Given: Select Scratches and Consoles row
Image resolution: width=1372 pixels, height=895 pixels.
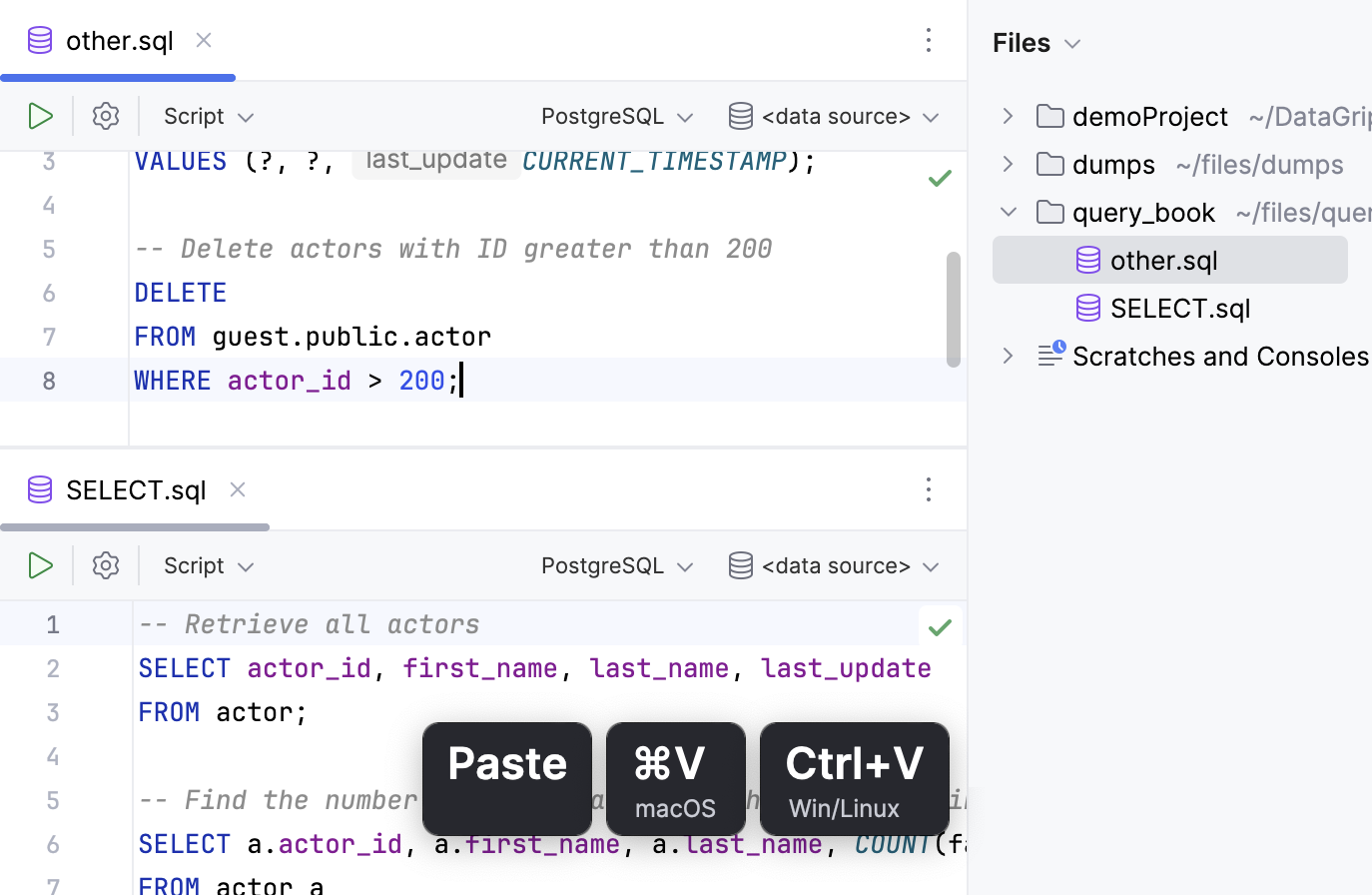Looking at the screenshot, I should coord(1182,356).
